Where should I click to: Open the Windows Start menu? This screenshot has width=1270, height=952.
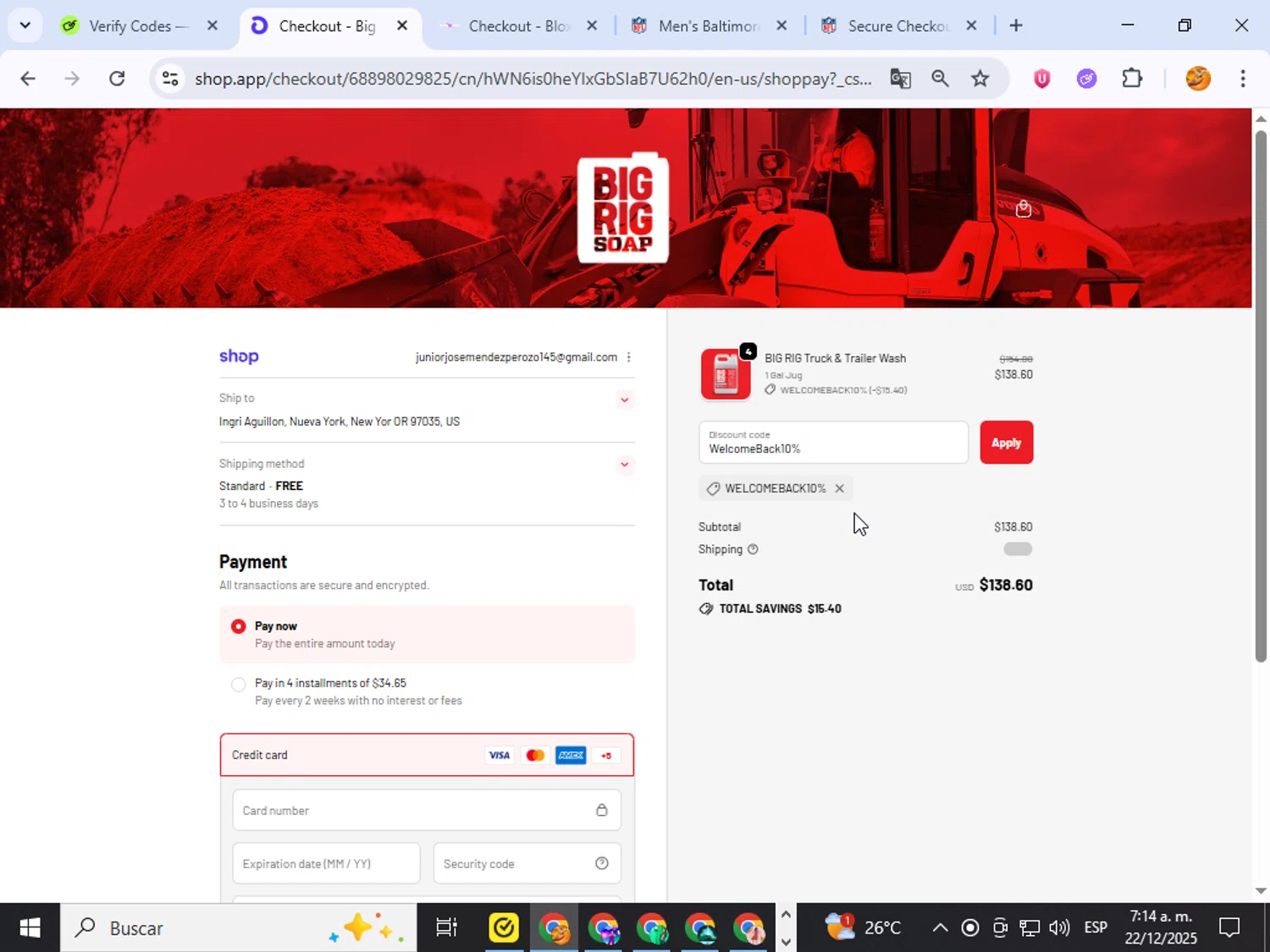(x=30, y=928)
